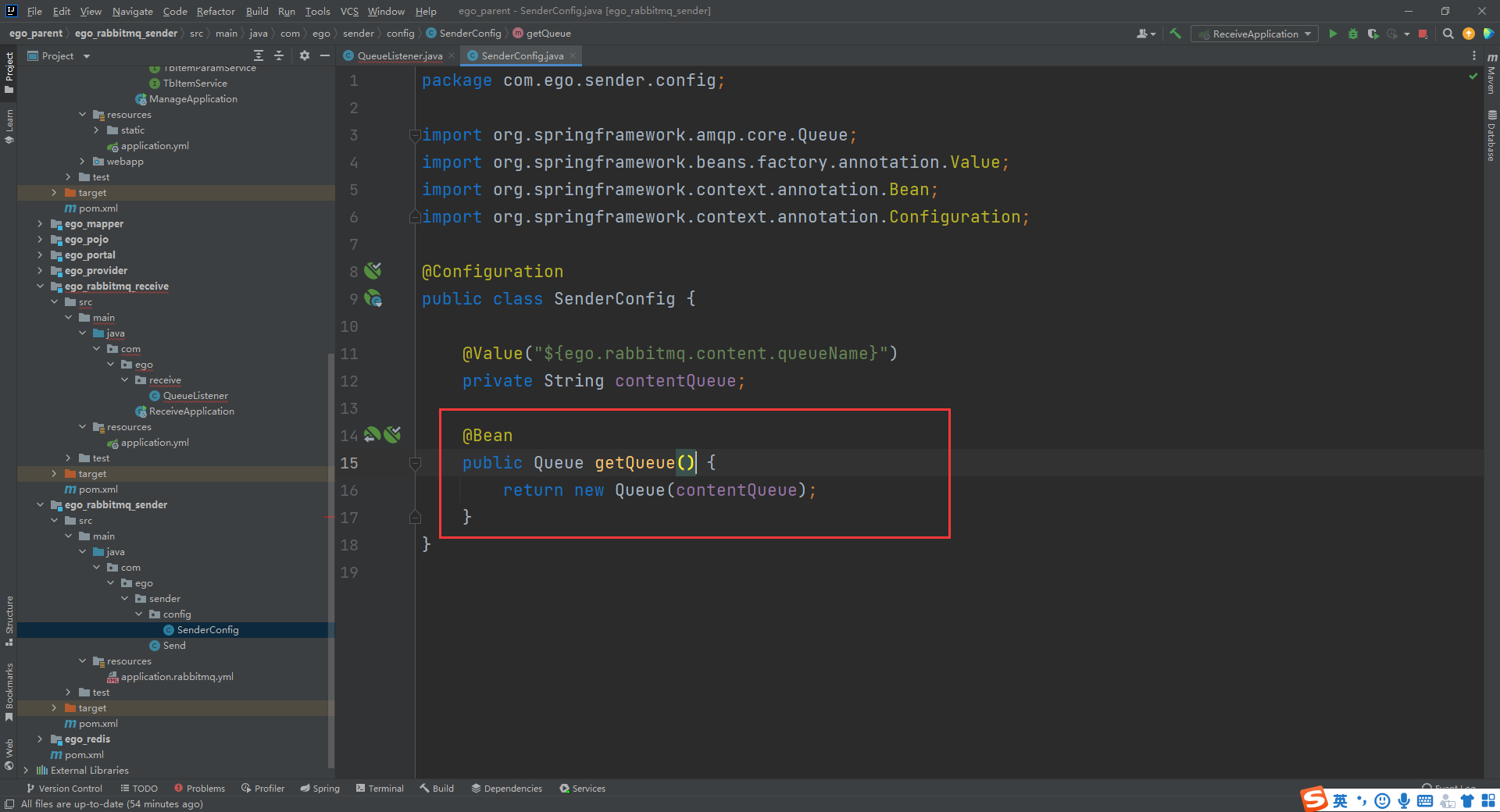Click the Spring bean gutter icon on line 8
1500x812 pixels.
(373, 271)
